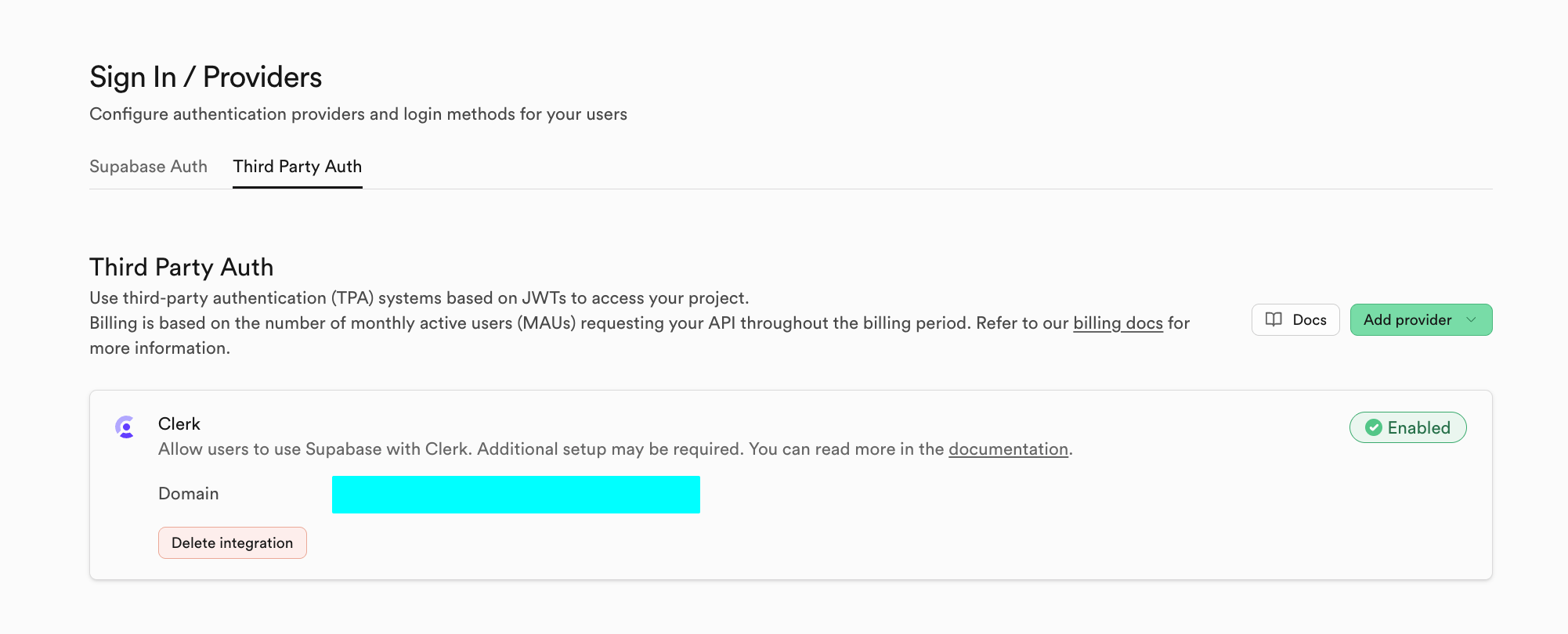Expand the Add provider dropdown chevron
The height and width of the screenshot is (634, 1568).
(x=1471, y=319)
